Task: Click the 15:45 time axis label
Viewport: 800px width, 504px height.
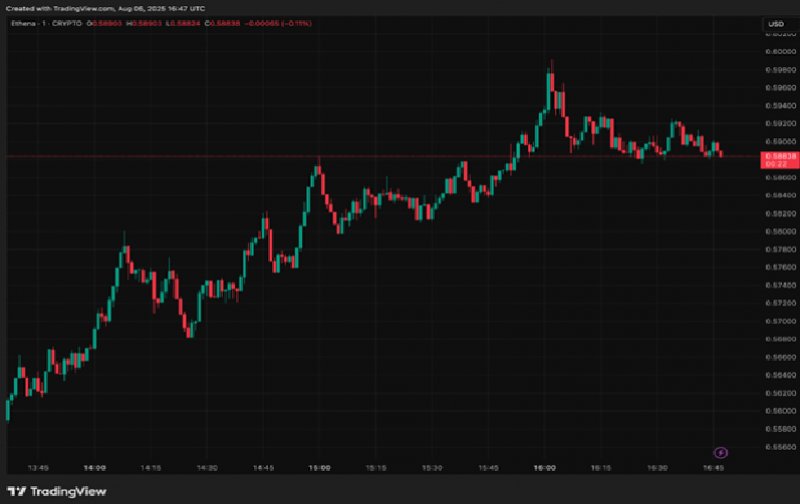Action: click(488, 468)
